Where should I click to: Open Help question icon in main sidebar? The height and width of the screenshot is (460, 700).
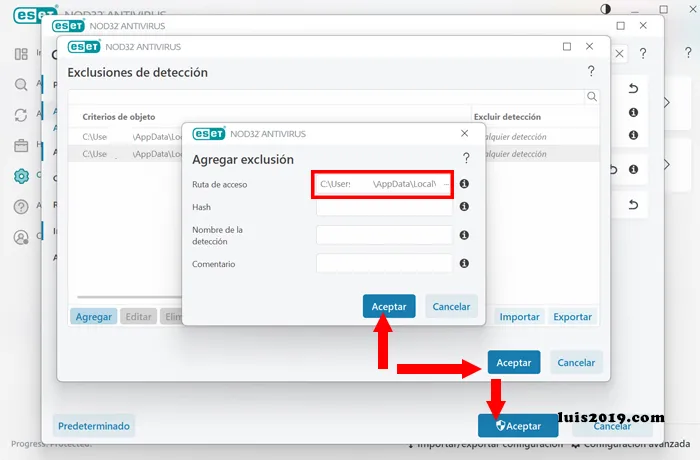(x=21, y=206)
